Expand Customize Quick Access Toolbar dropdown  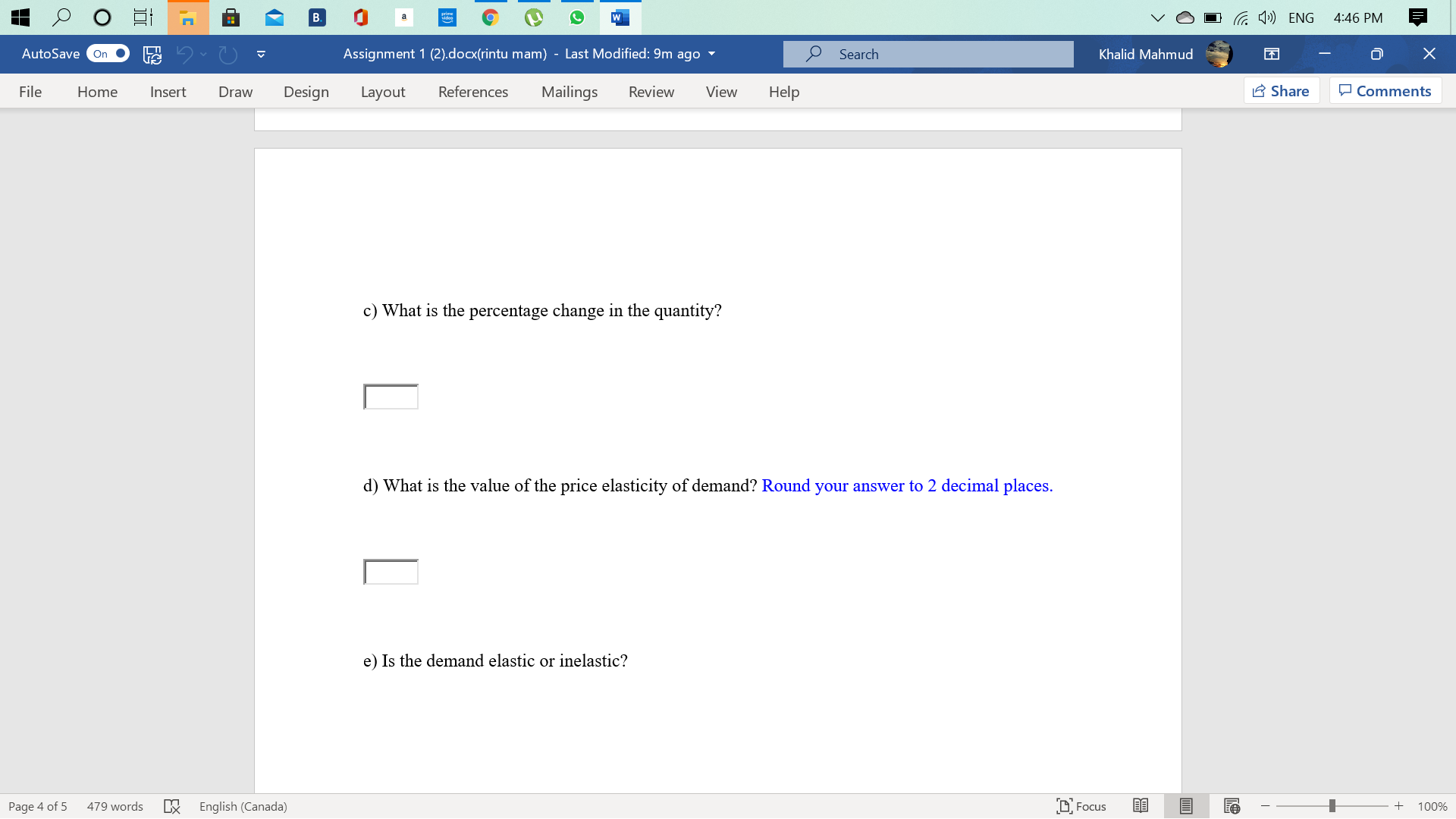pyautogui.click(x=261, y=54)
